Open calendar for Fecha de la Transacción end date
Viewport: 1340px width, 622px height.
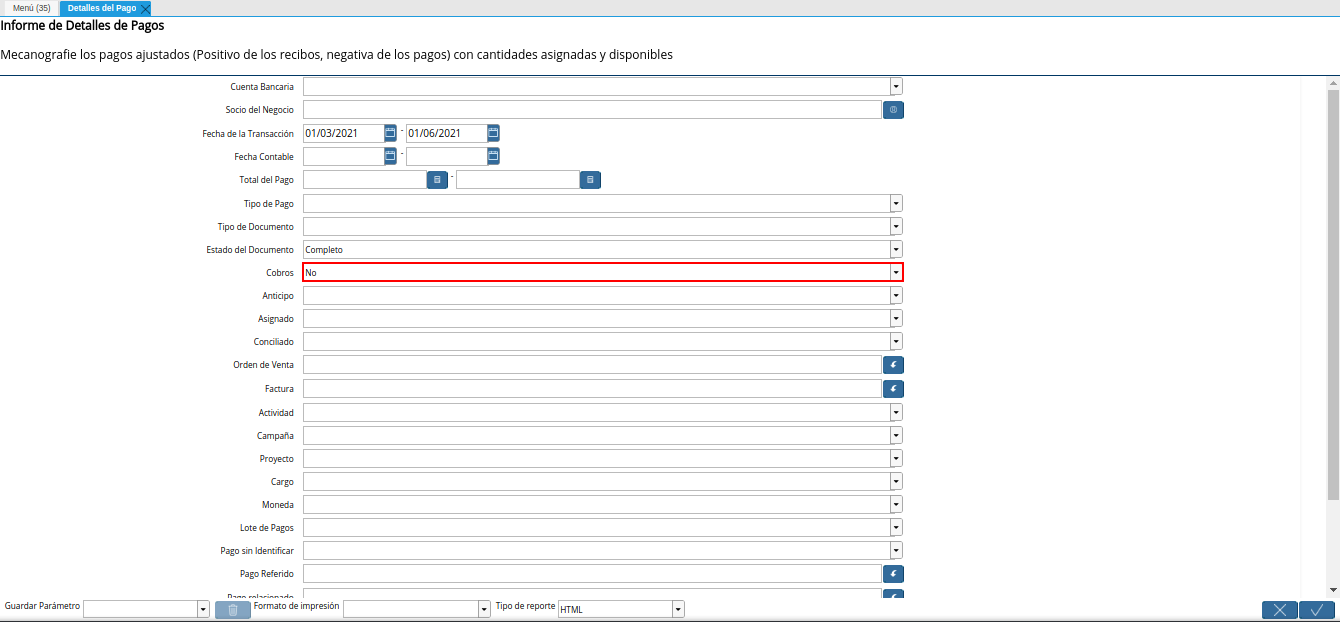493,133
